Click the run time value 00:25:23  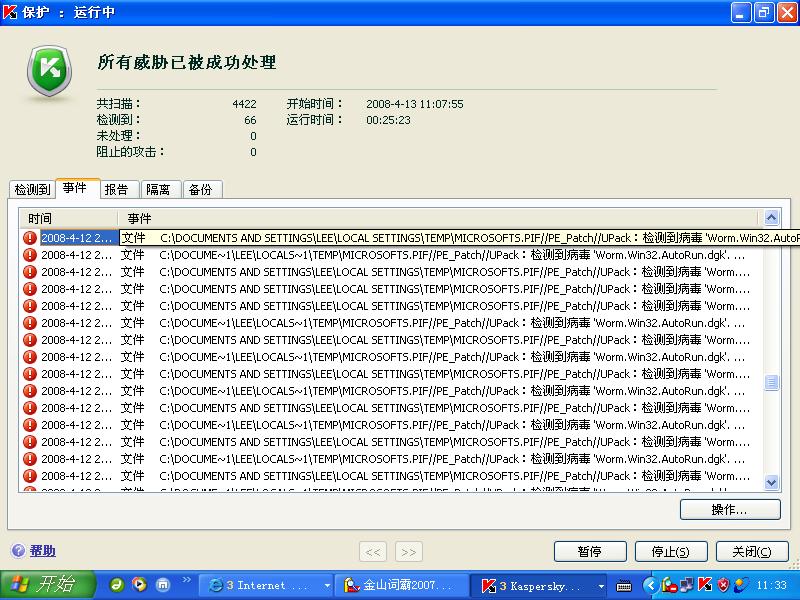pyautogui.click(x=388, y=120)
